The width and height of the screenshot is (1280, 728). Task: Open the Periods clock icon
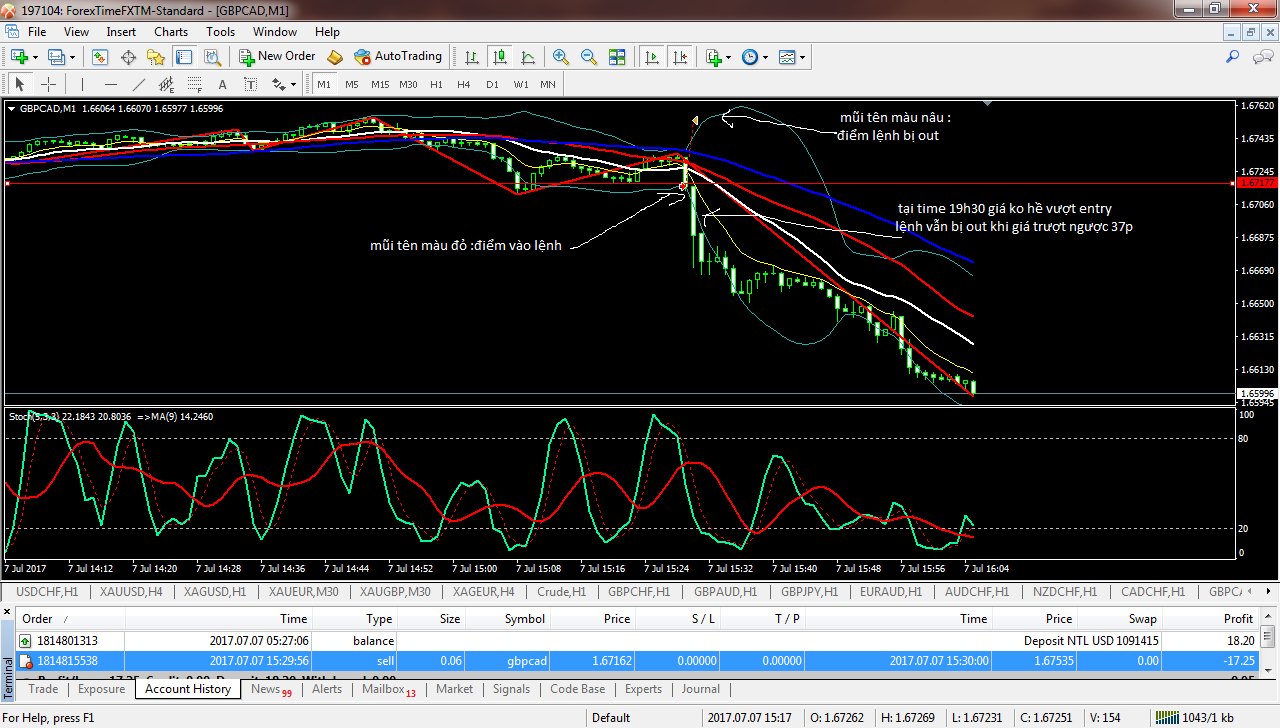pos(751,57)
